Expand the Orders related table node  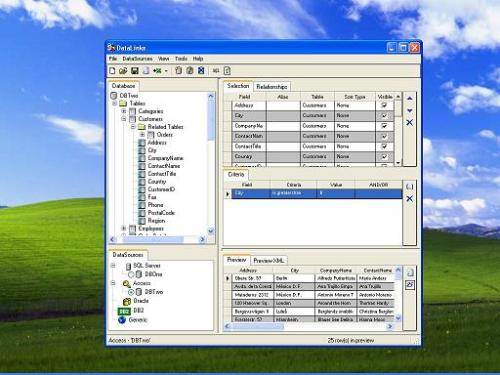coord(142,134)
